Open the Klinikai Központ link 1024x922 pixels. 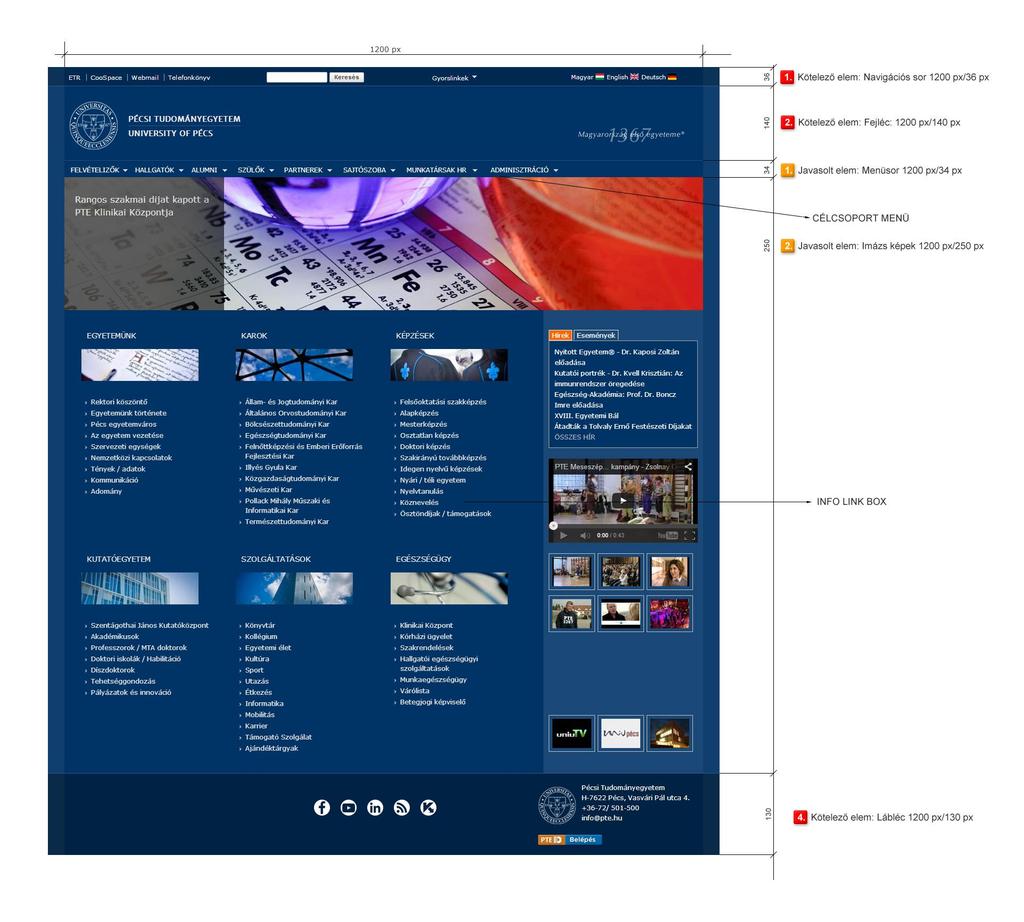click(426, 626)
